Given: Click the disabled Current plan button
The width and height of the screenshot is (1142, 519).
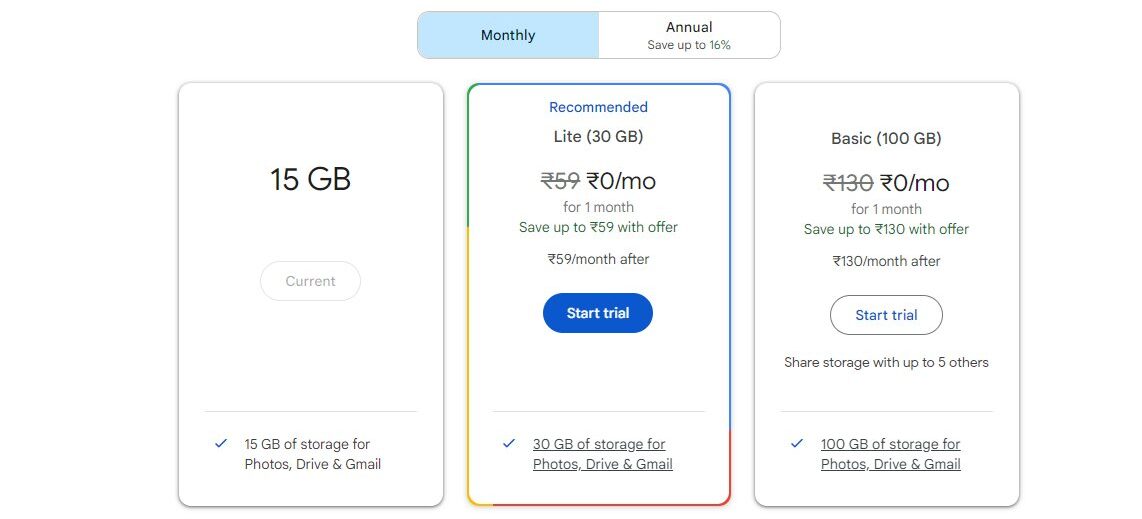Looking at the screenshot, I should 310,281.
